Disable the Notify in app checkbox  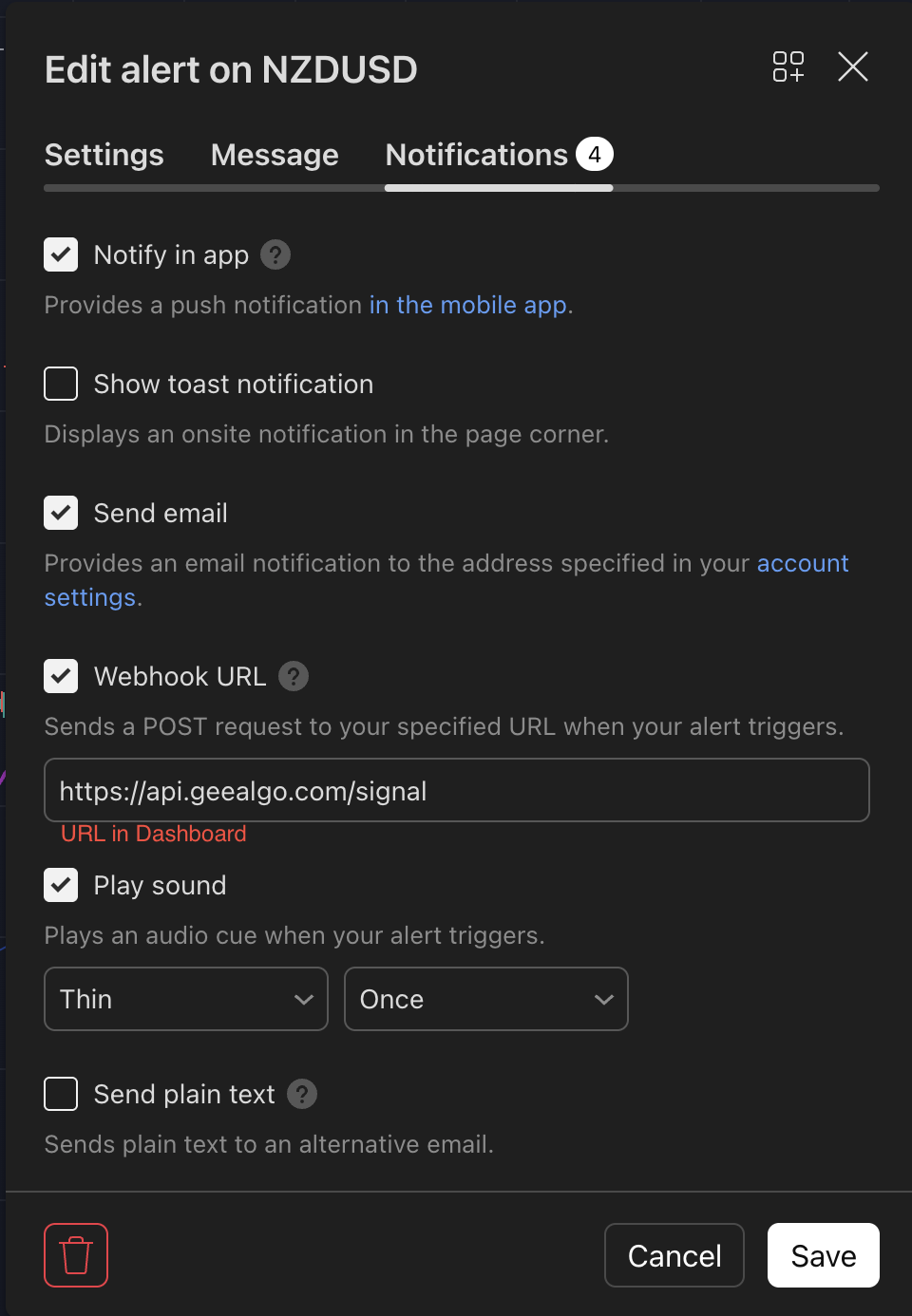pos(61,254)
